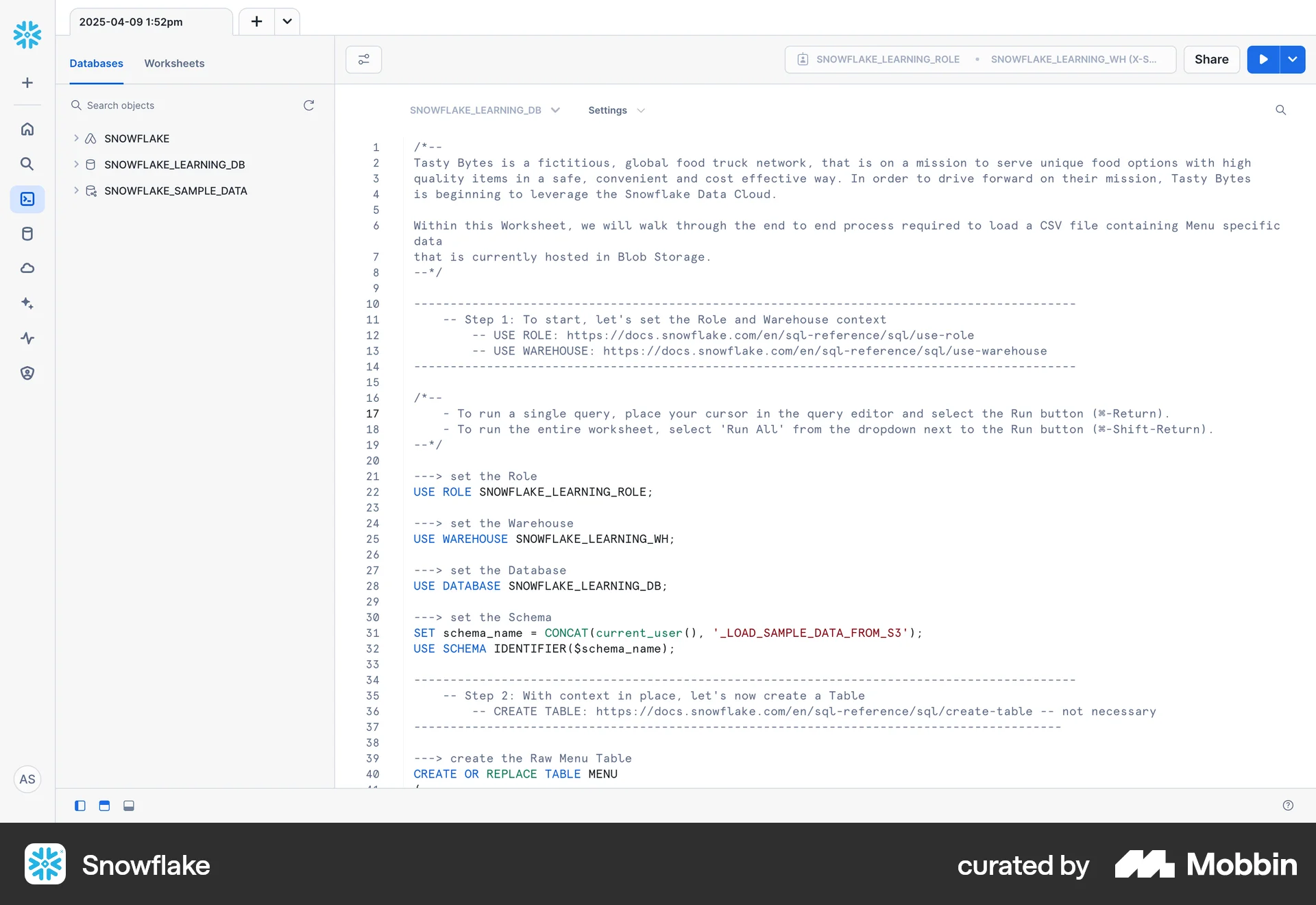Viewport: 1316px width, 905px height.
Task: Click the Data database icon in sidebar
Action: pos(27,233)
